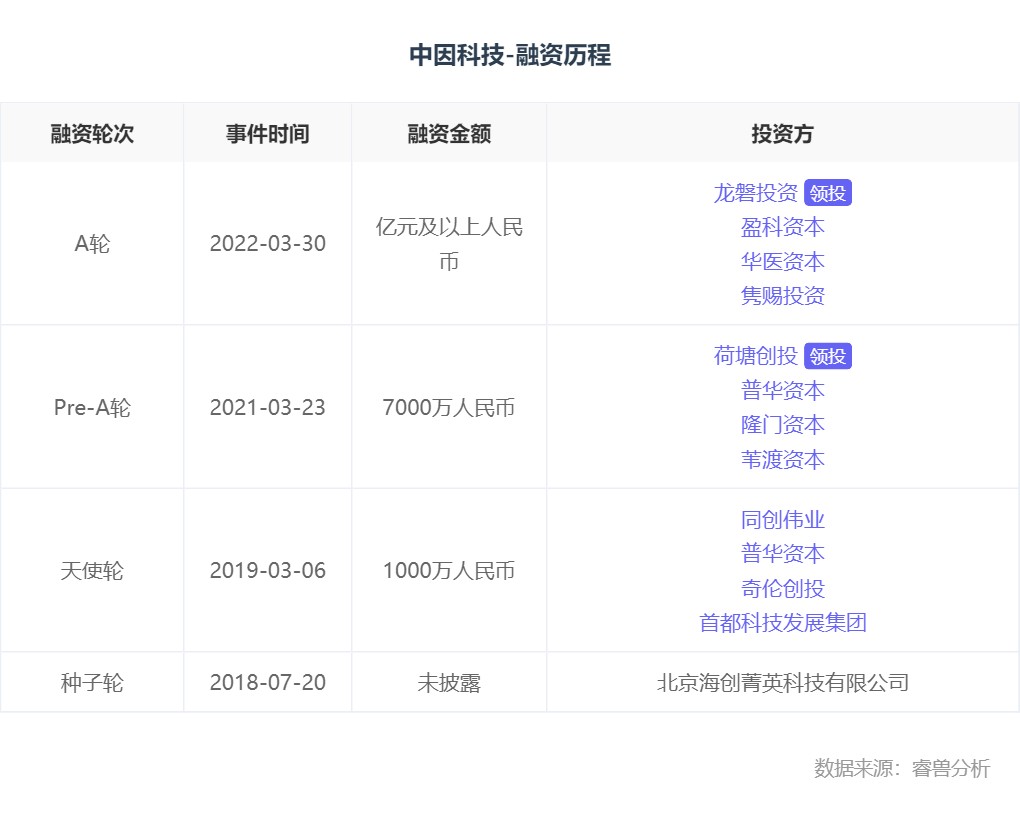Click the 数据来源：睿兽分析 source text
1020x822 pixels.
[x=901, y=768]
